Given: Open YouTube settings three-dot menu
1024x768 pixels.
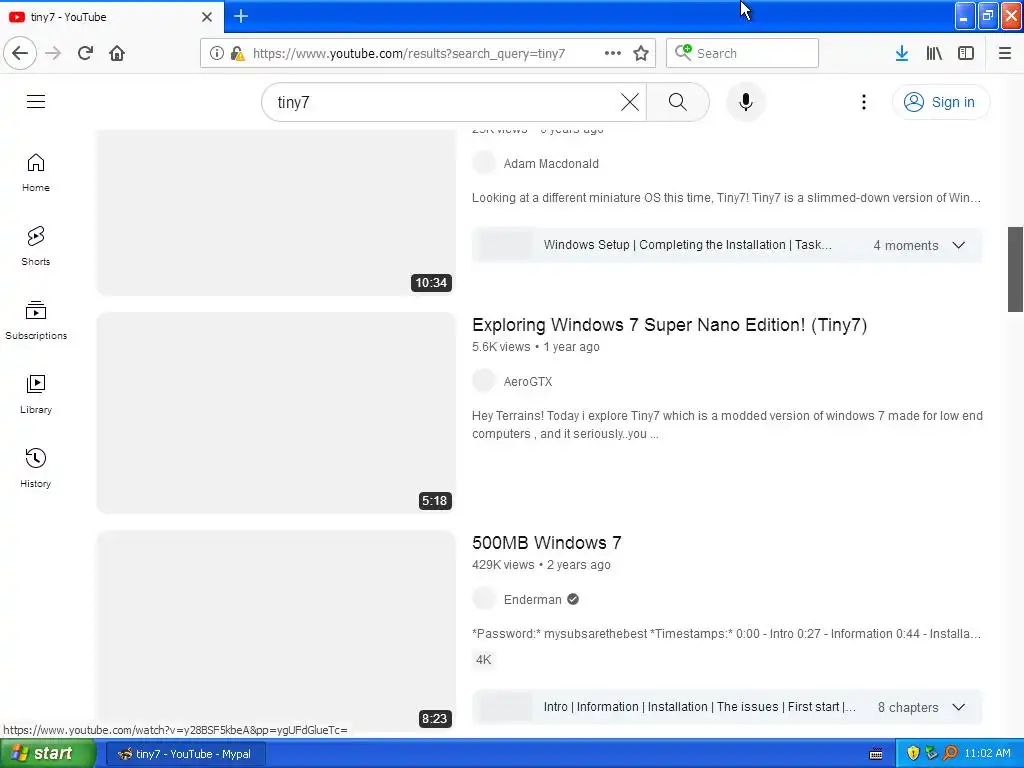Looking at the screenshot, I should click(x=863, y=102).
